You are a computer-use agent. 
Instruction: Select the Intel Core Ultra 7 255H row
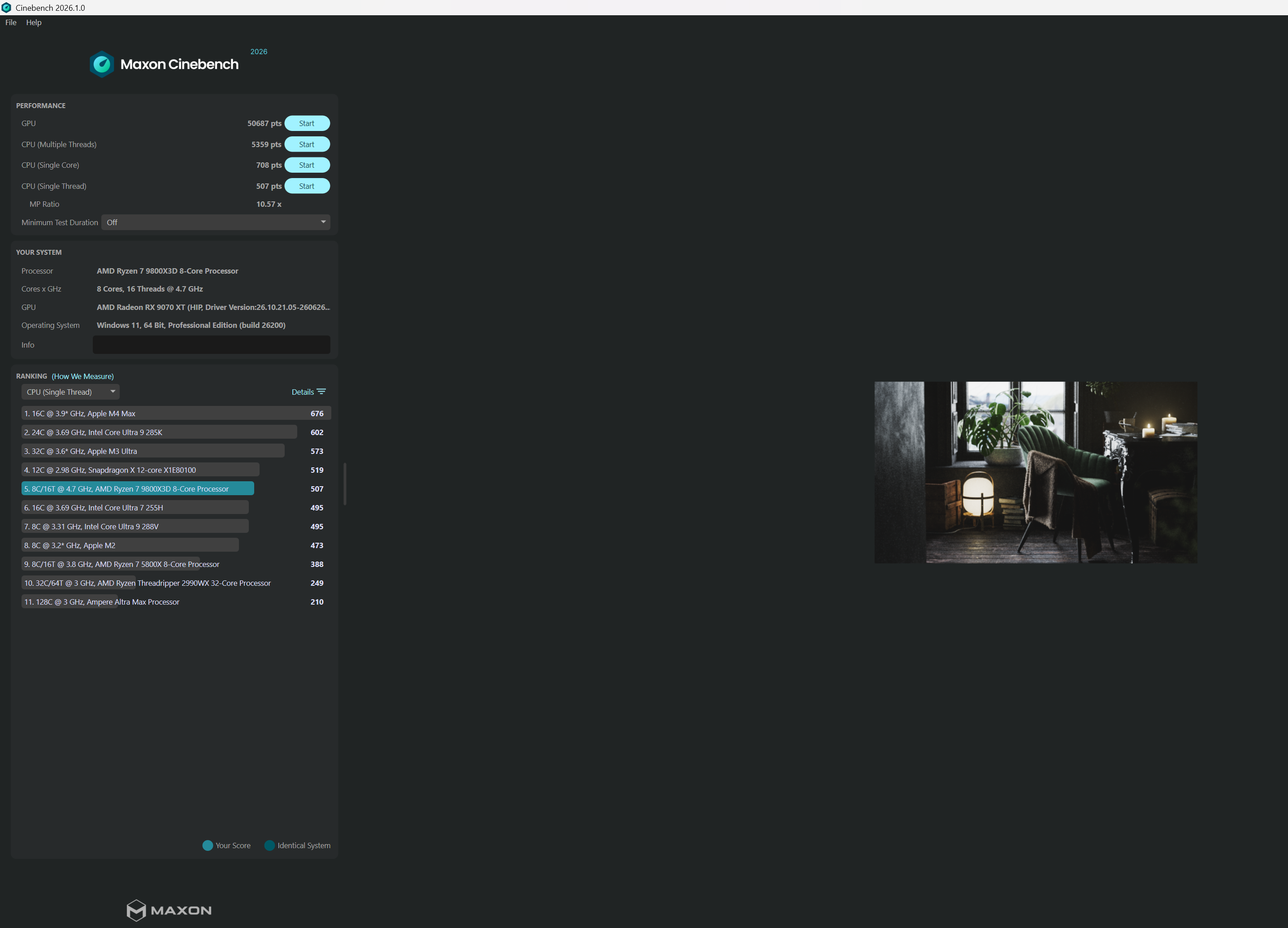[x=176, y=507]
